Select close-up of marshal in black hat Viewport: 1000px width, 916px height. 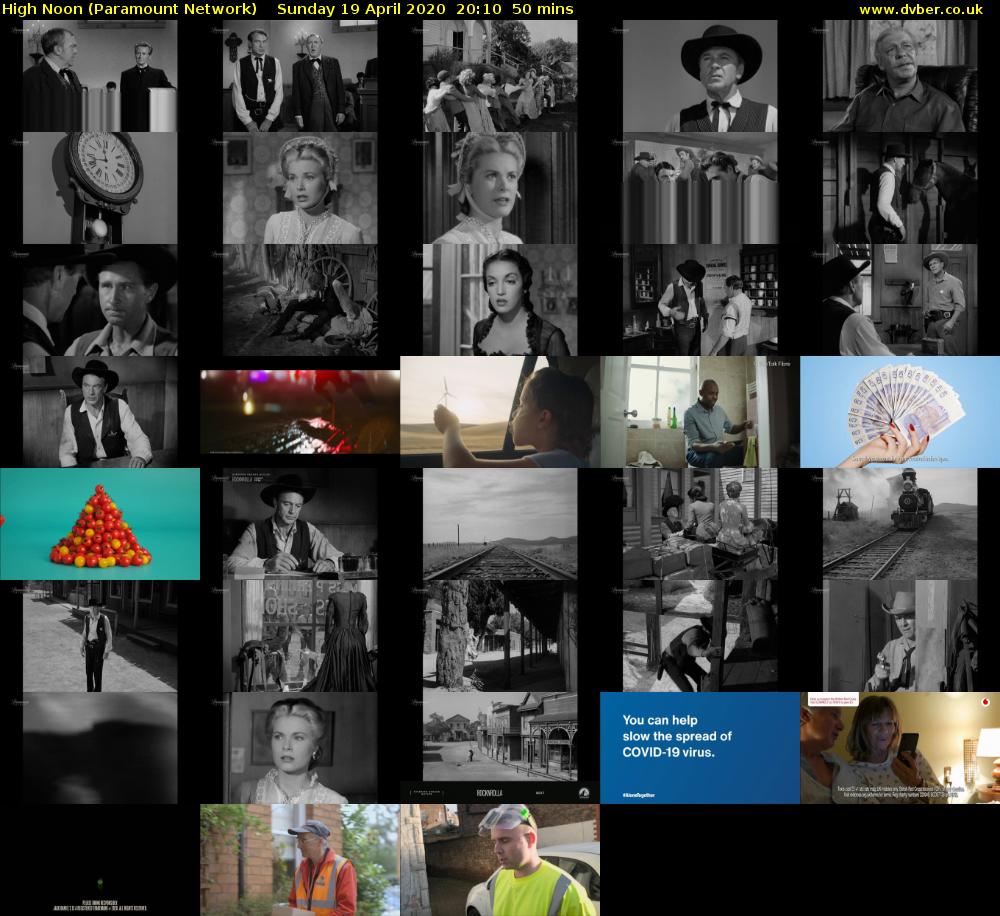tap(700, 76)
